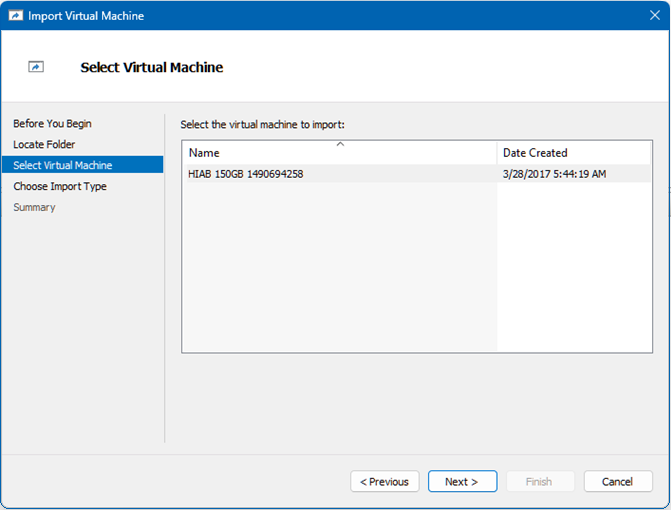The width and height of the screenshot is (671, 510).
Task: Click the greyed-out Summary step
Action: (34, 208)
